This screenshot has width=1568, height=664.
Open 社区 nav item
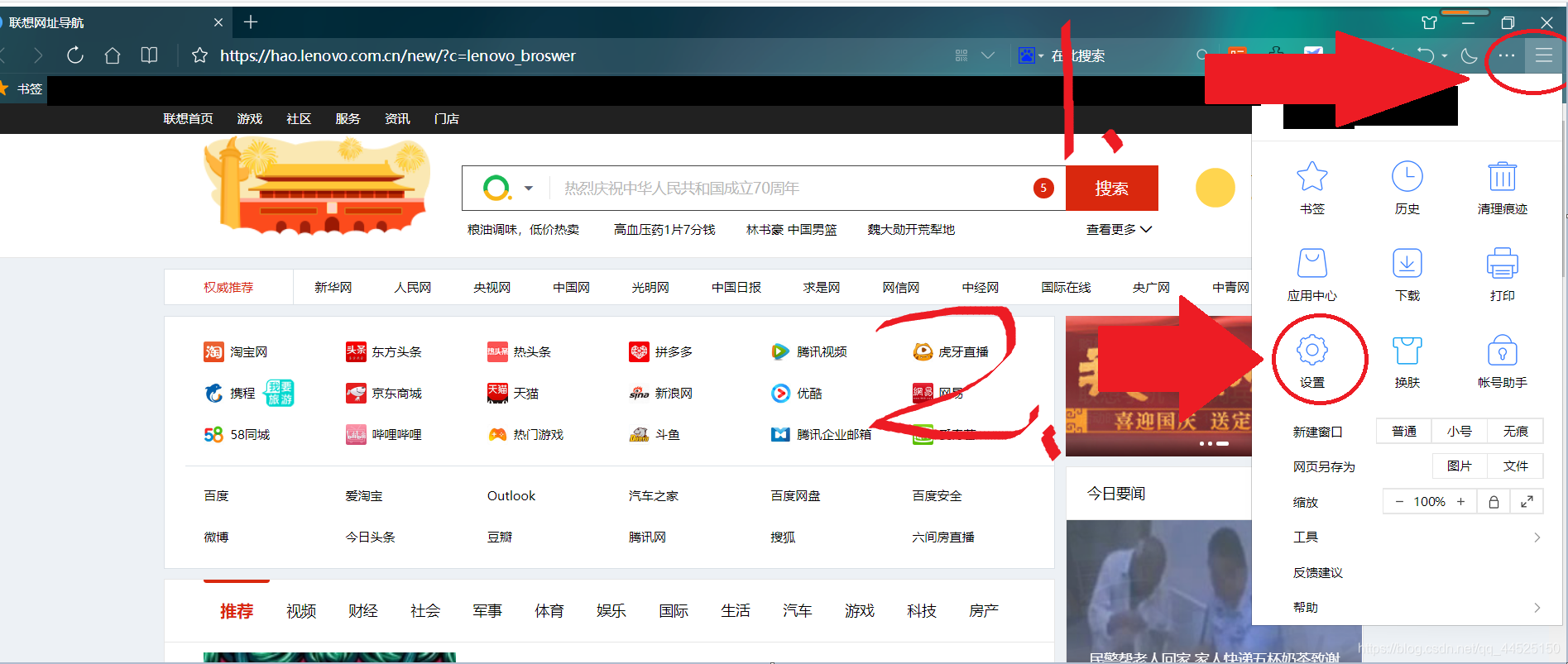299,118
